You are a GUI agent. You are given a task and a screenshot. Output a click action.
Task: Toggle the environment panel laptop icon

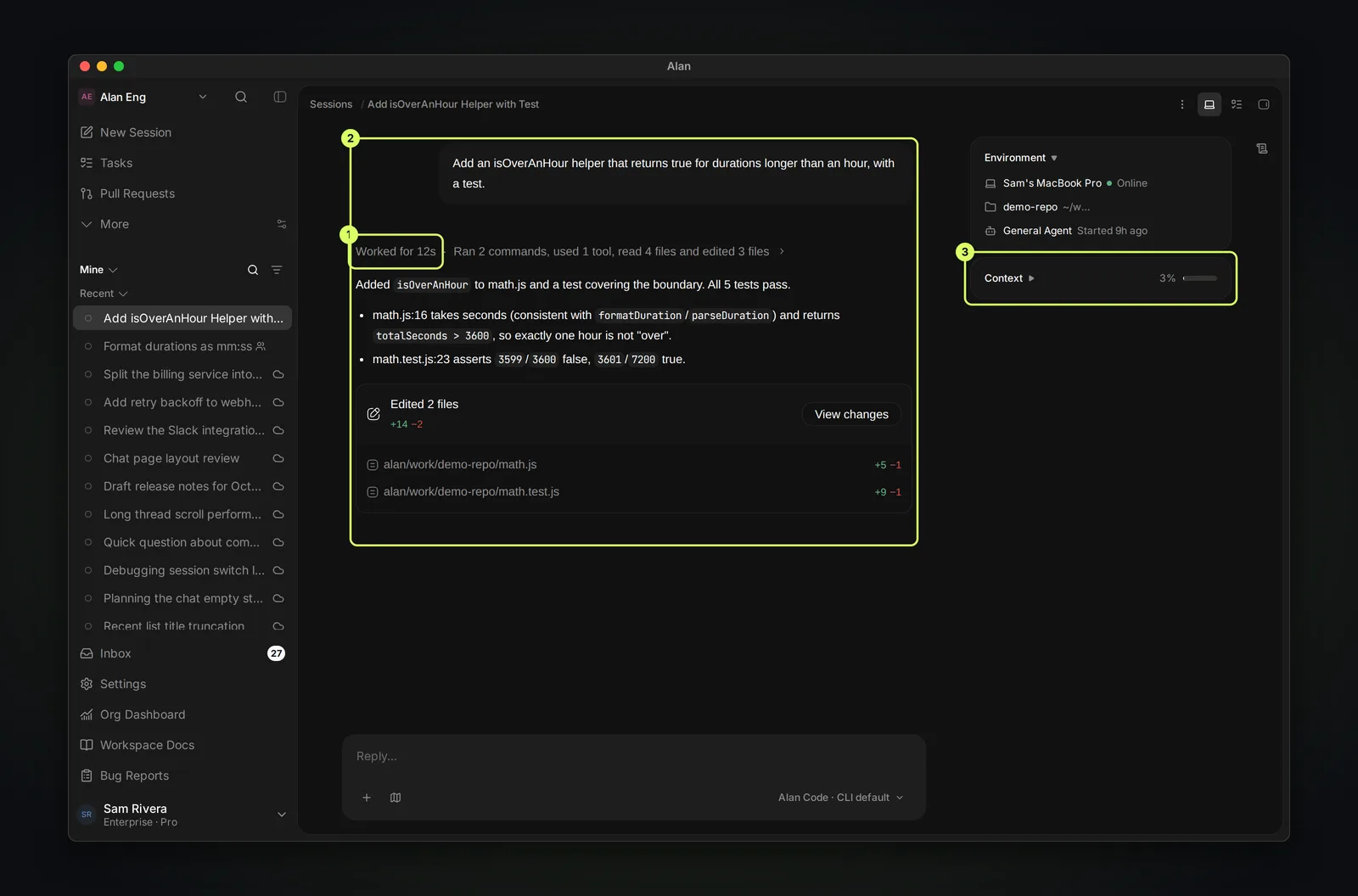coord(1209,104)
